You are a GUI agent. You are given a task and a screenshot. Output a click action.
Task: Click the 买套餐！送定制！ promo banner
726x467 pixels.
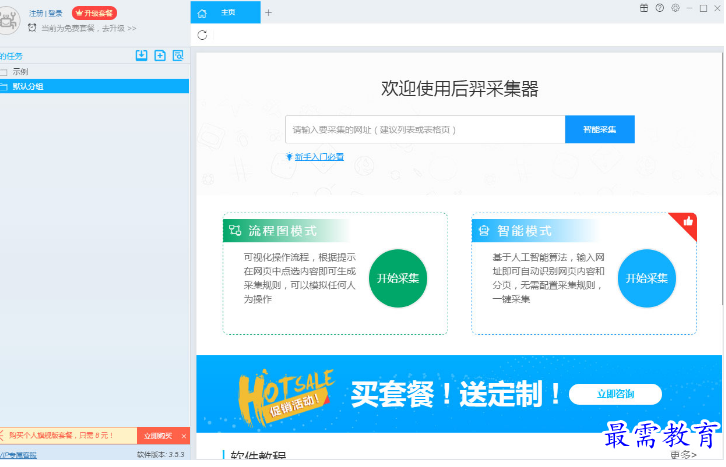pos(459,394)
